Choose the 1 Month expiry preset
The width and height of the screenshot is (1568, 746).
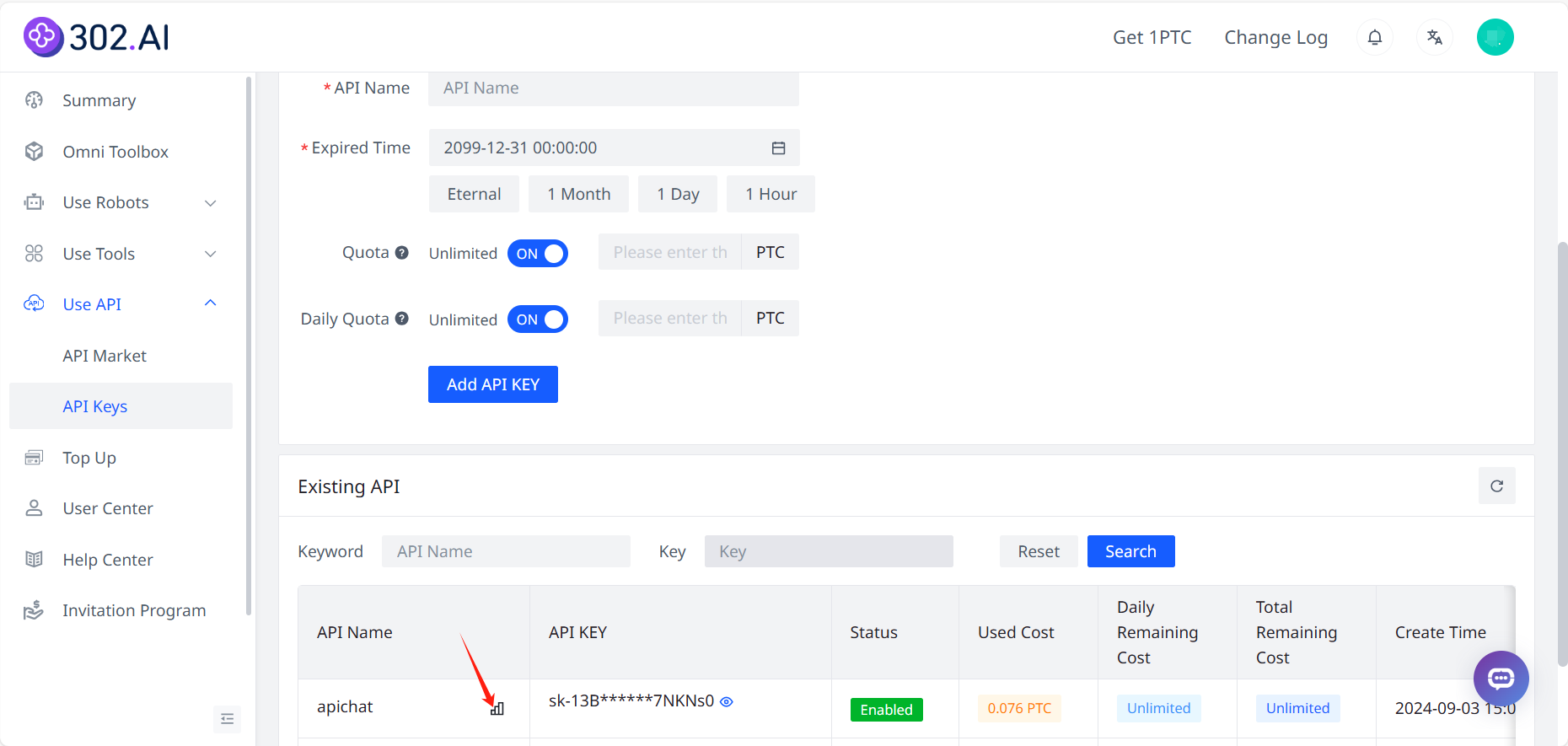pos(579,194)
